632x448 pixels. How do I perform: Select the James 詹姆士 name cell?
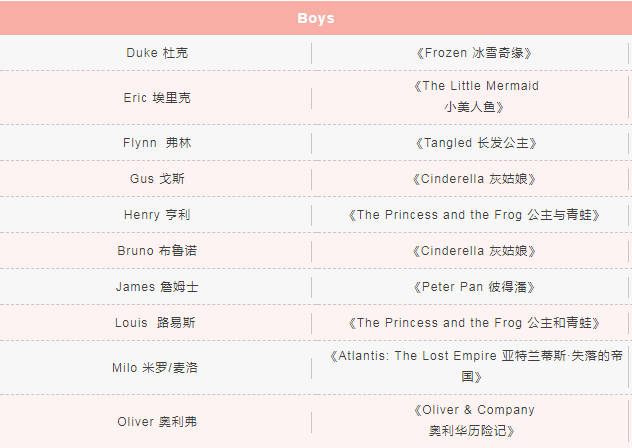click(156, 287)
